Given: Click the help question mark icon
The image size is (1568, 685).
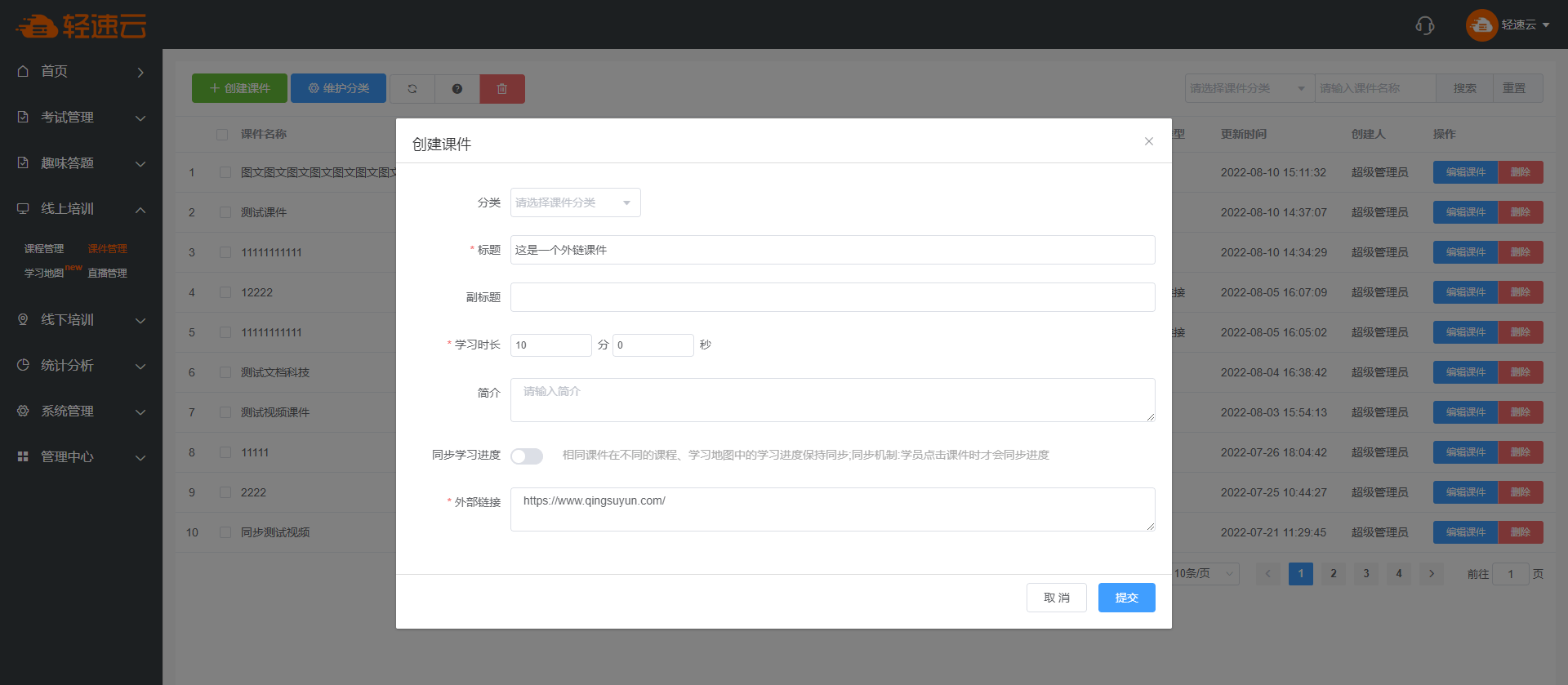Looking at the screenshot, I should coord(457,88).
